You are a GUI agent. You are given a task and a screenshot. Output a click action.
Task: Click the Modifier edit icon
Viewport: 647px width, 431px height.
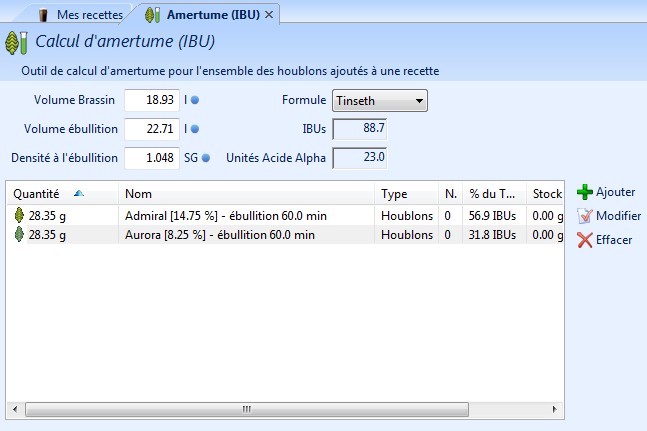585,216
